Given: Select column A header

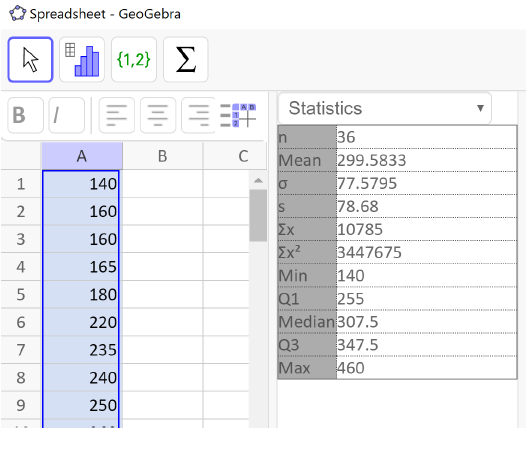Looking at the screenshot, I should coord(82,156).
